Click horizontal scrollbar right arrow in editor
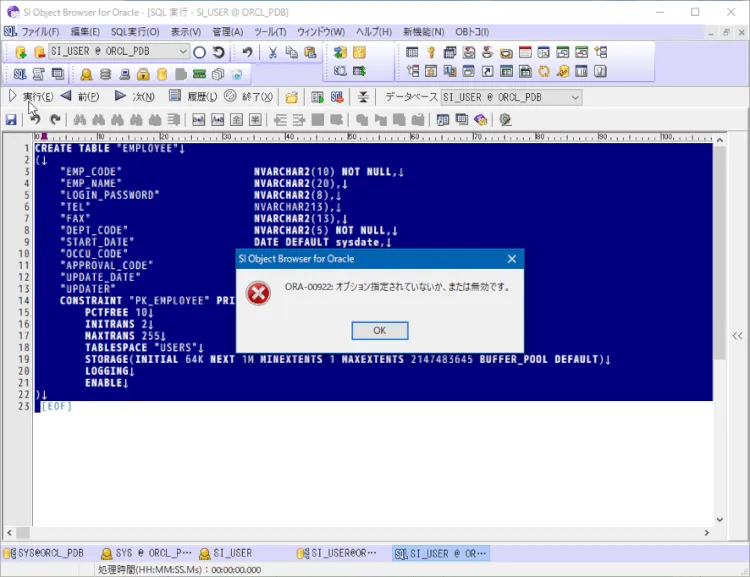The height and width of the screenshot is (577, 750). pyautogui.click(x=706, y=533)
